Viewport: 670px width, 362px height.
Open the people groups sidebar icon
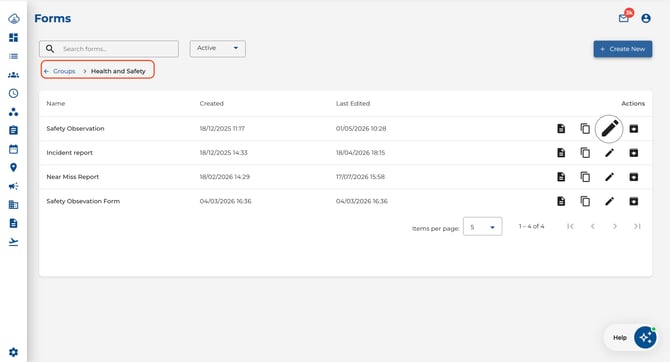tap(14, 75)
